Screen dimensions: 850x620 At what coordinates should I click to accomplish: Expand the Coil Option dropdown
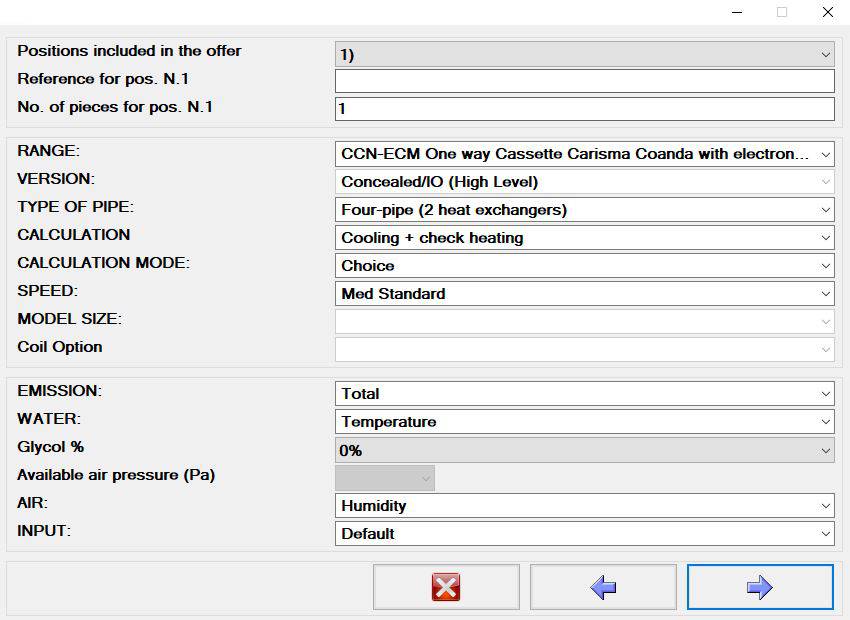(584, 350)
